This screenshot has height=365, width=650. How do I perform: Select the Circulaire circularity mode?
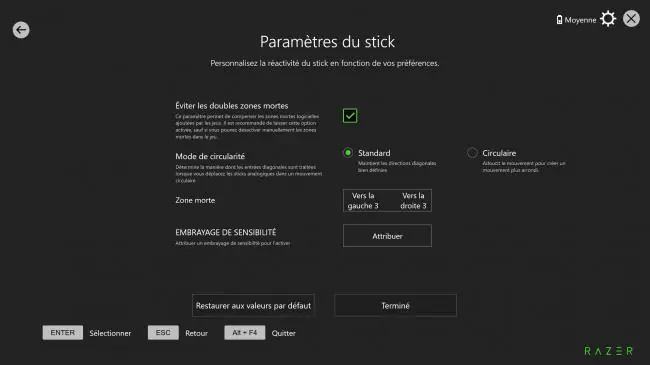(x=472, y=153)
